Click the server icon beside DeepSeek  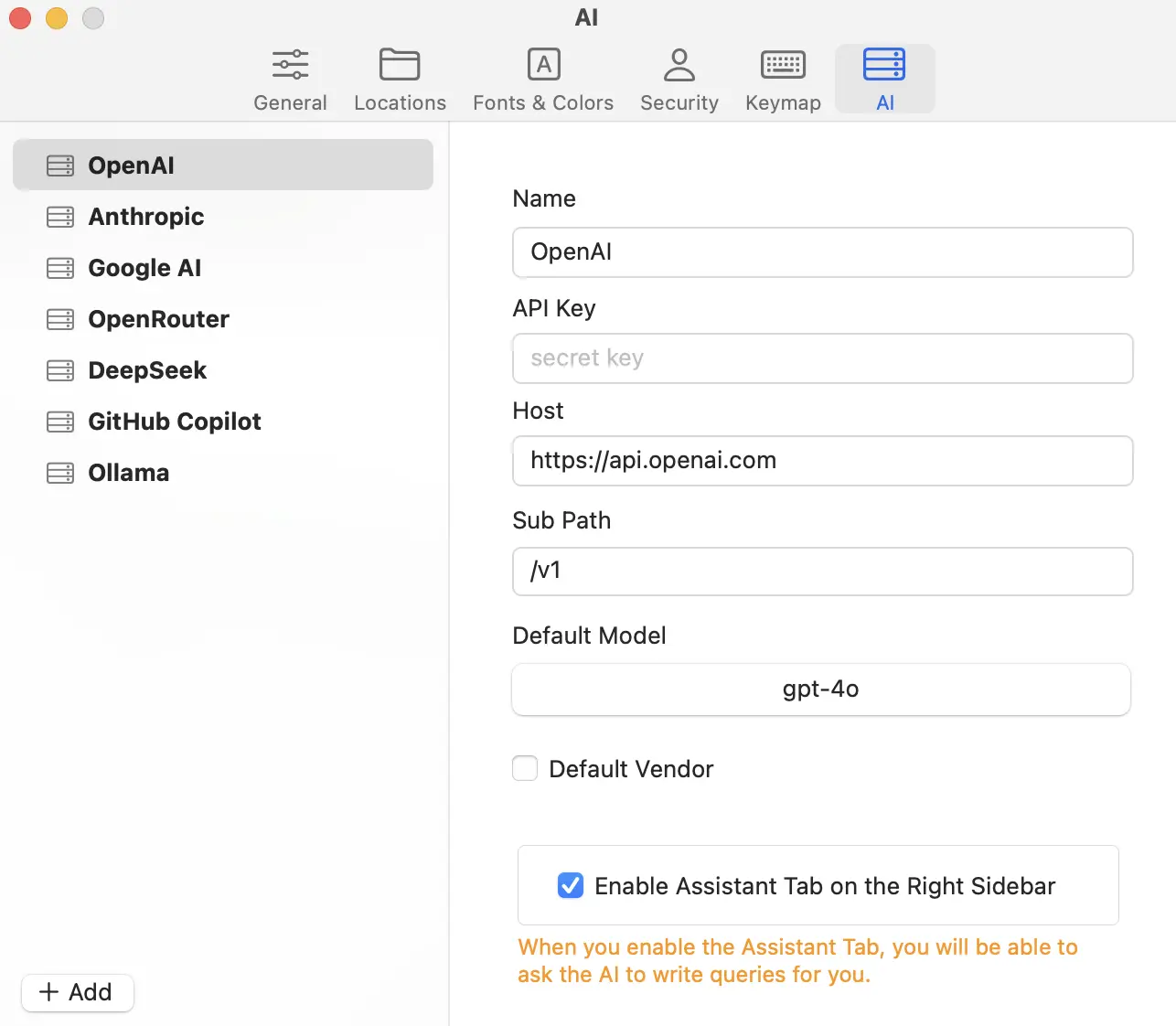tap(60, 370)
